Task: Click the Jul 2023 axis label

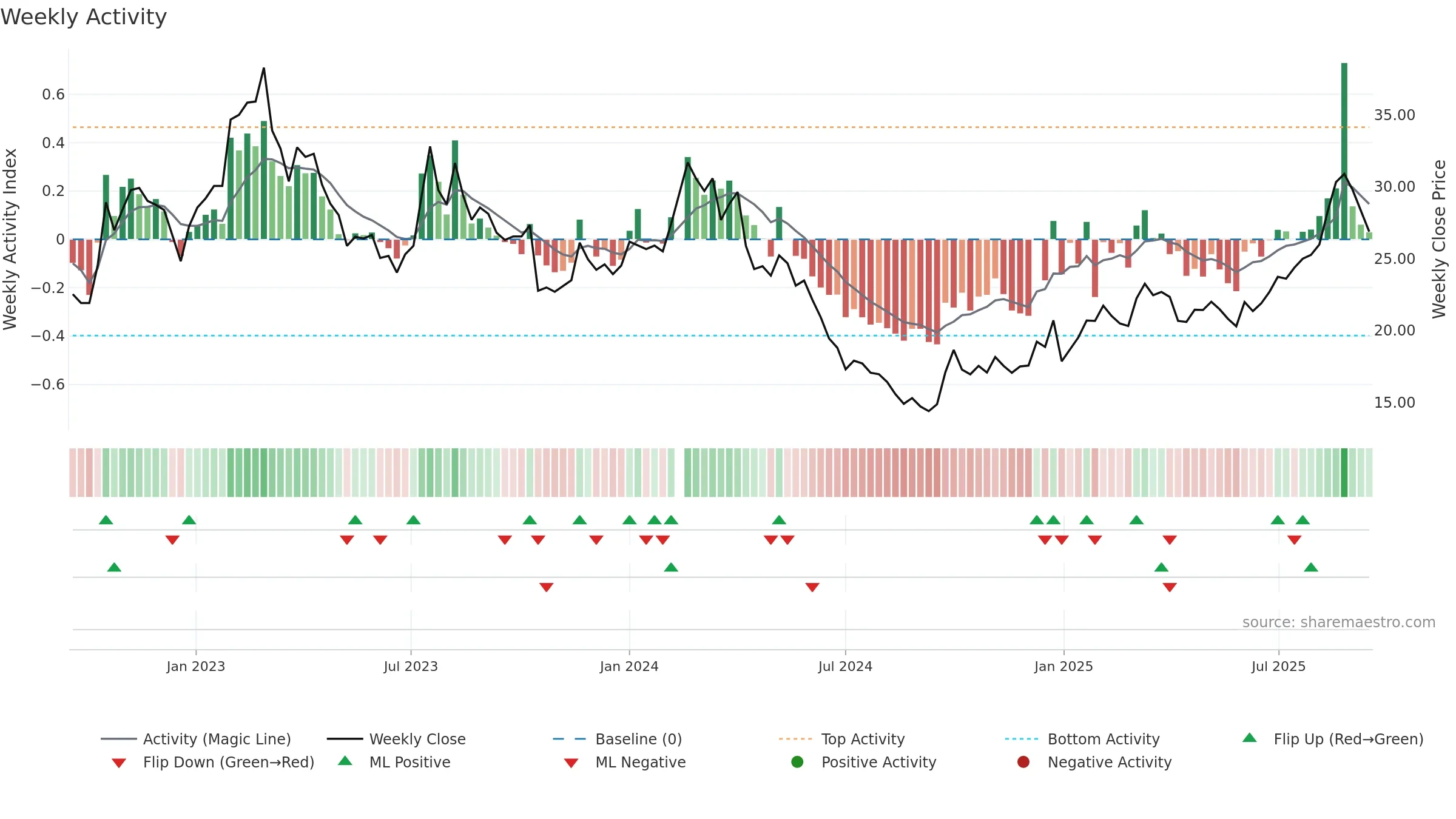Action: (411, 666)
